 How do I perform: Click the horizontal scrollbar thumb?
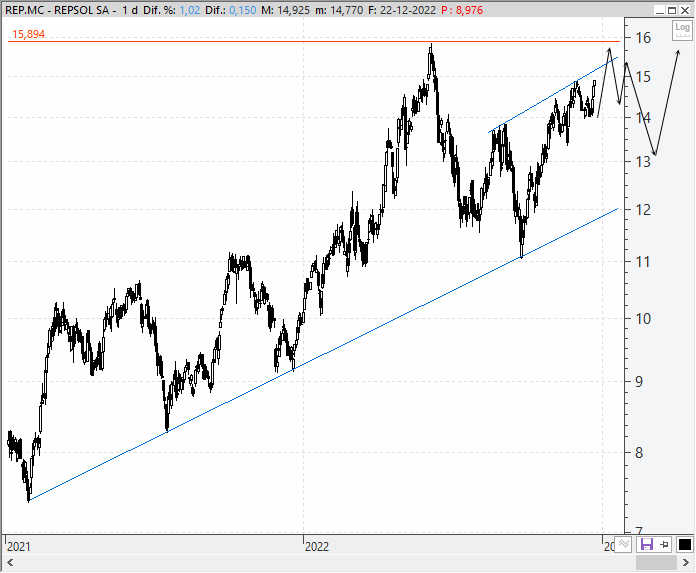656,562
